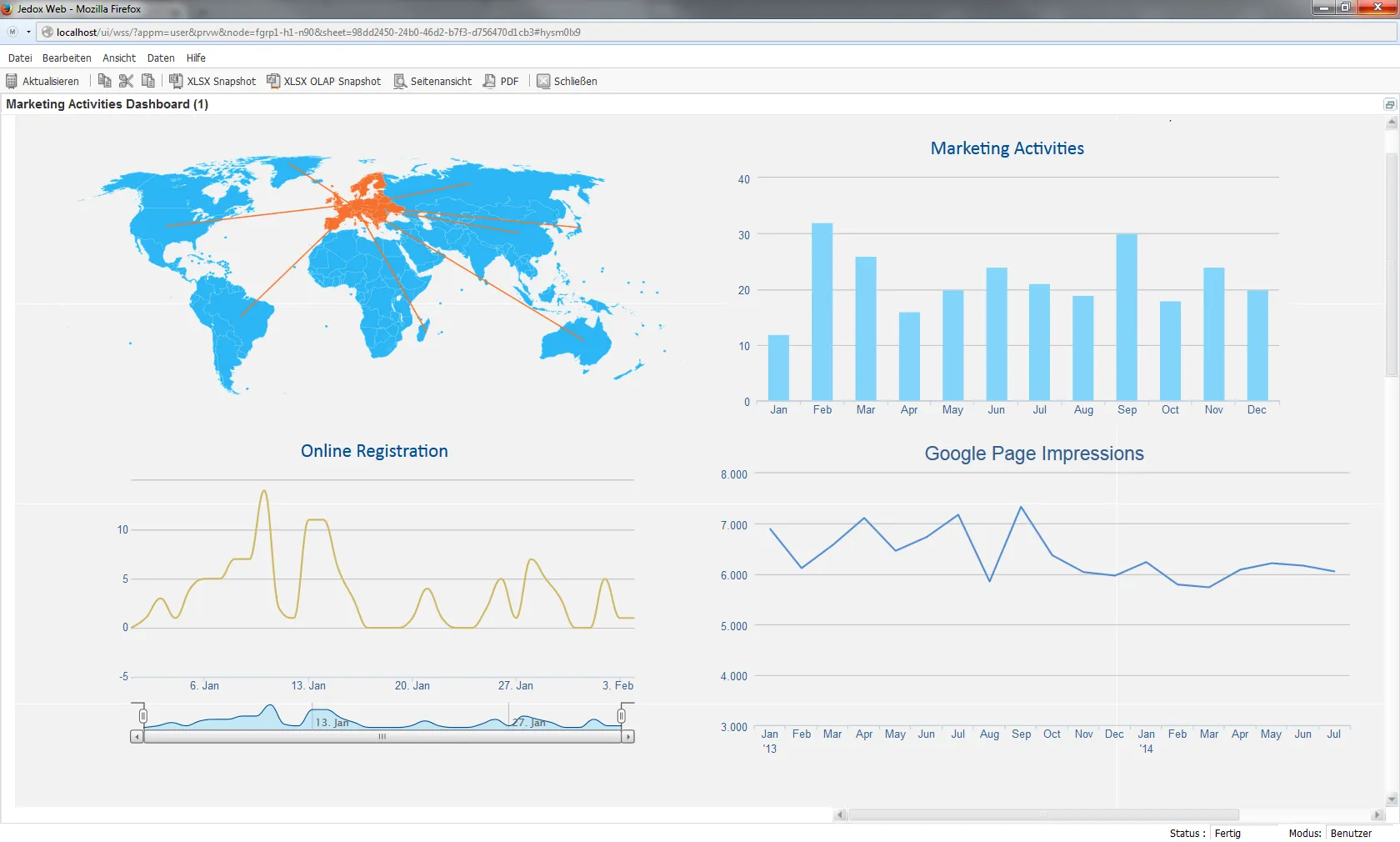The image size is (1400, 842).
Task: Click the copy icon in toolbar
Action: tap(104, 81)
